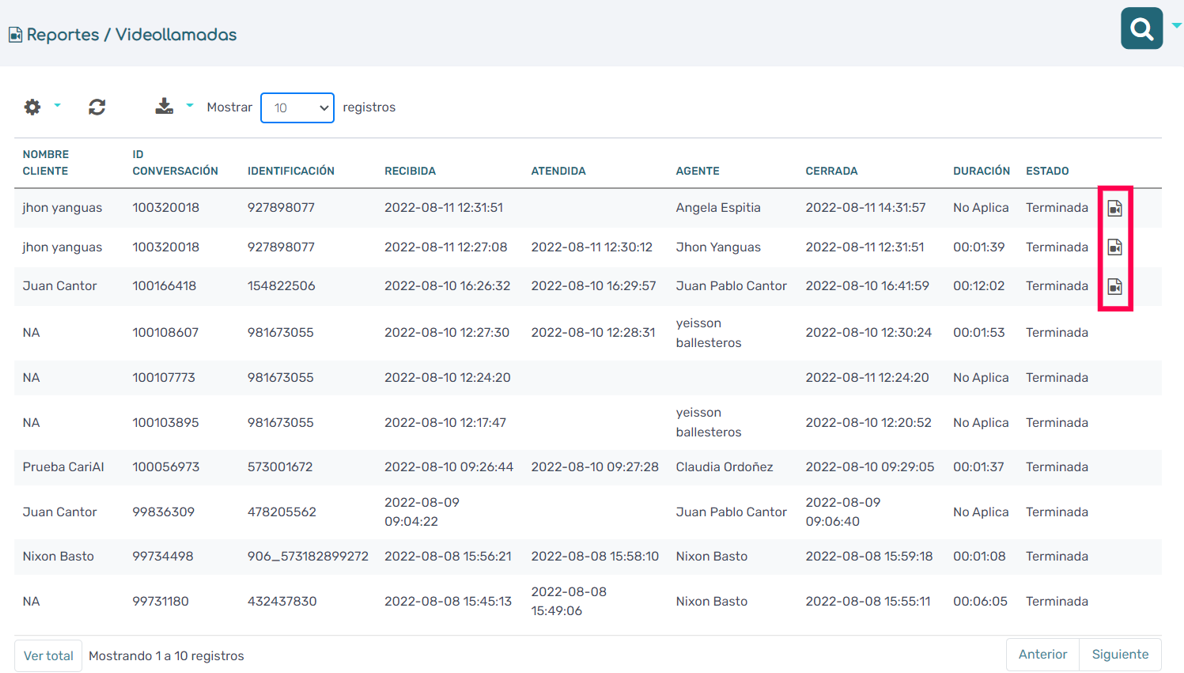
Task: Sort by RECIBIDA column header
Action: (x=410, y=171)
